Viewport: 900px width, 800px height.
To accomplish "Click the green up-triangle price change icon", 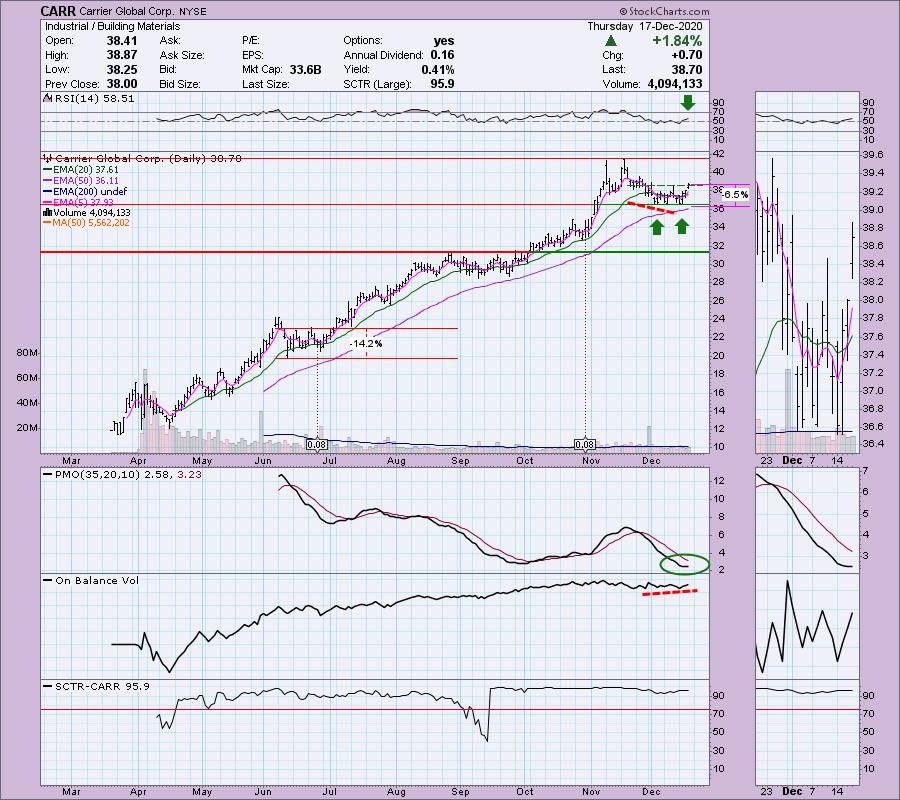I will [x=611, y=41].
